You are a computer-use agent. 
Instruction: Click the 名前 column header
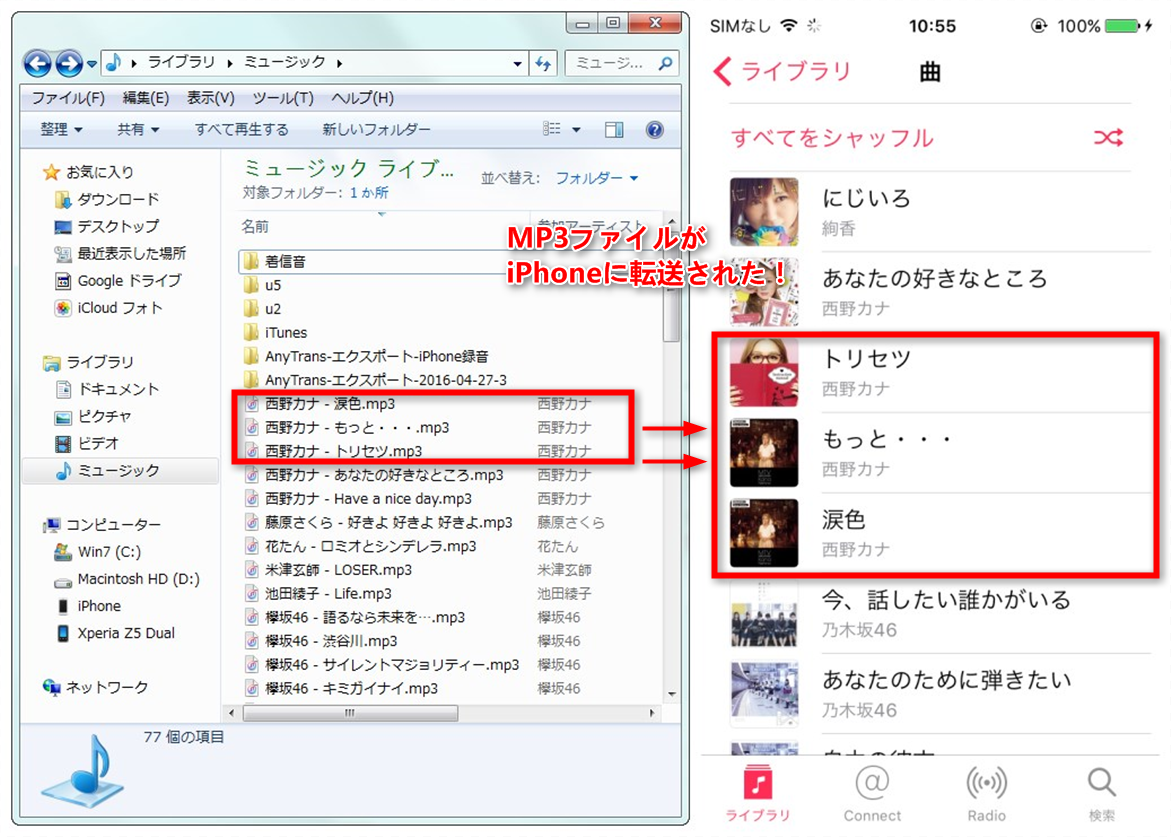click(255, 226)
